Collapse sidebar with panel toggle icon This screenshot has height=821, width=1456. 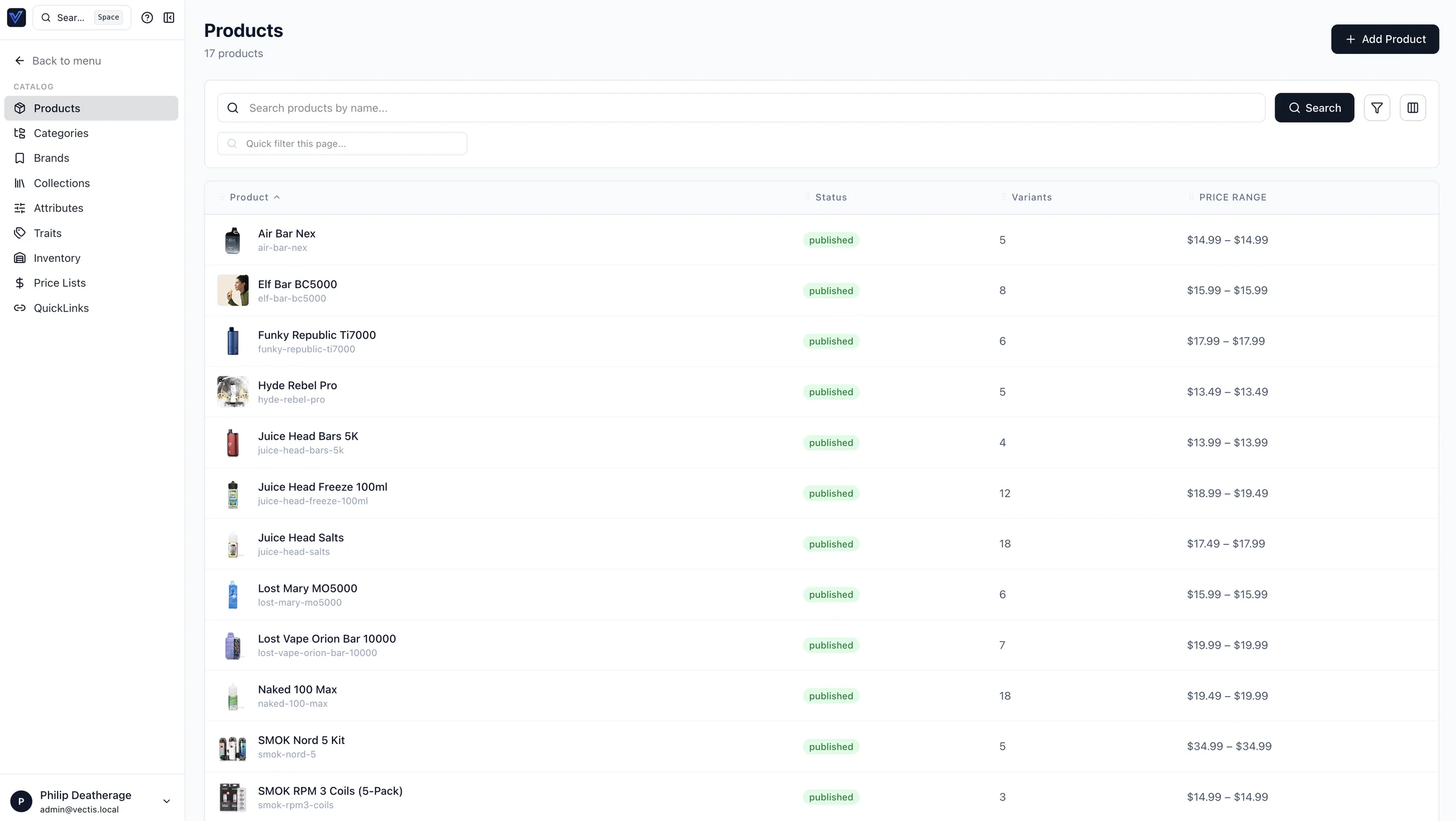[x=169, y=18]
